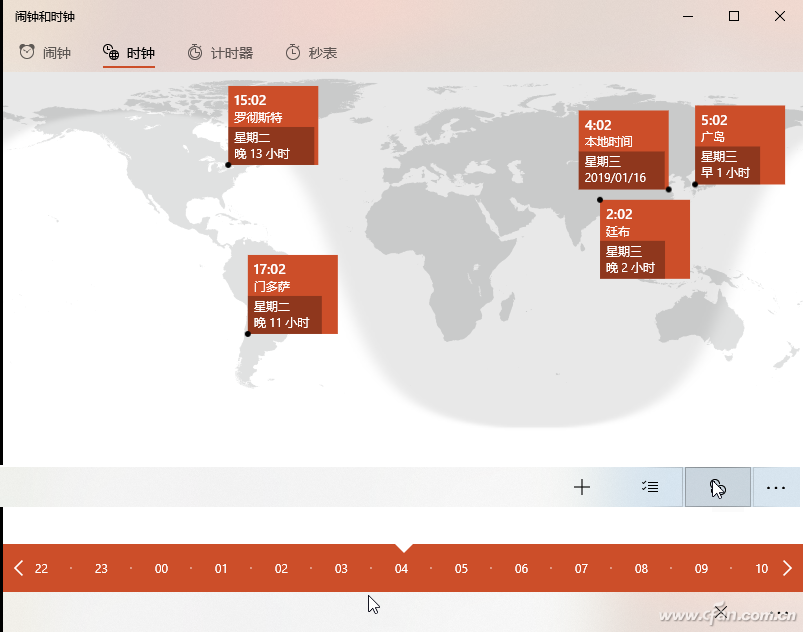Add a new clock with plus icon
The width and height of the screenshot is (803, 632).
click(x=582, y=487)
